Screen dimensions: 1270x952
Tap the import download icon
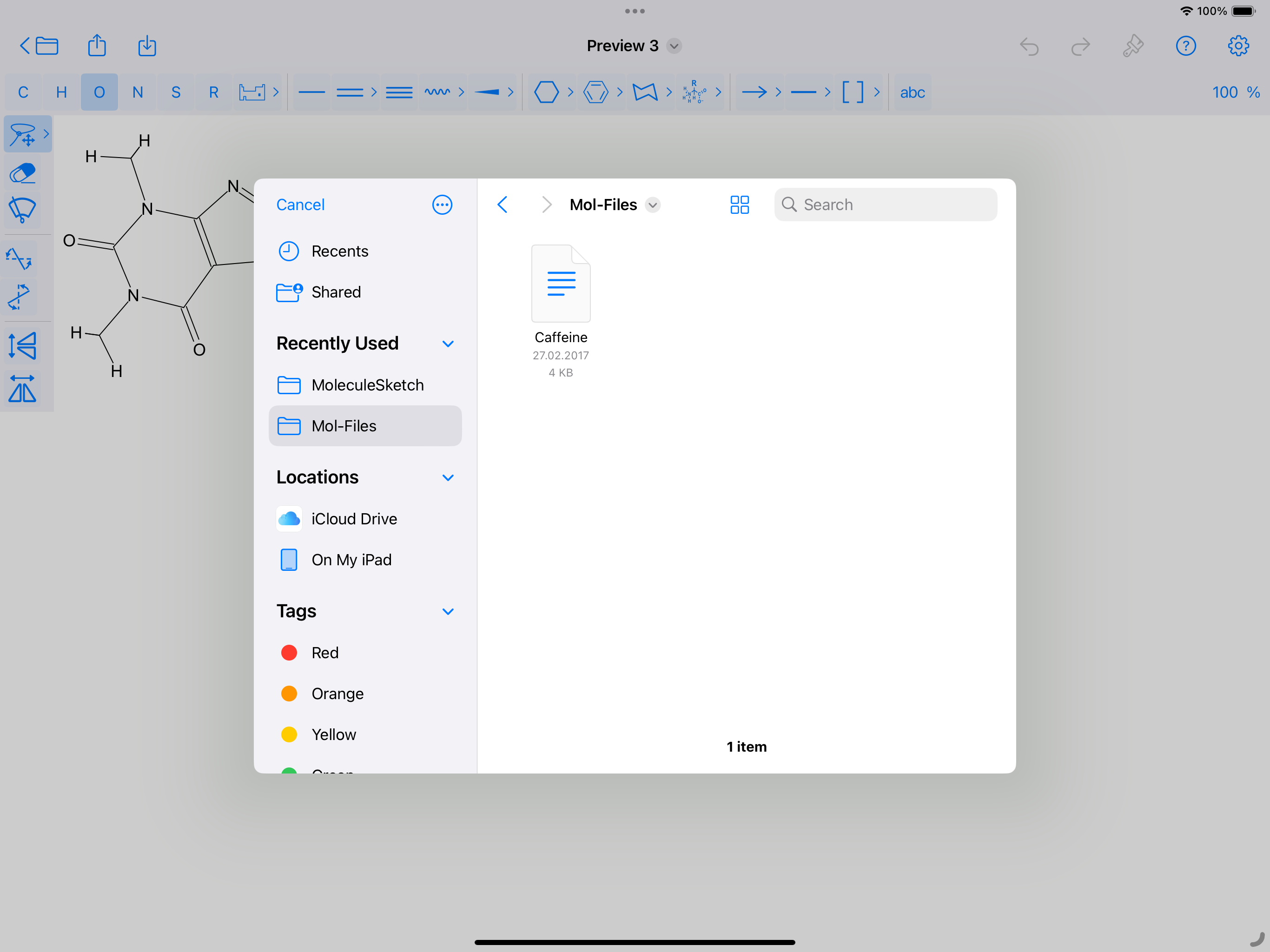point(147,46)
